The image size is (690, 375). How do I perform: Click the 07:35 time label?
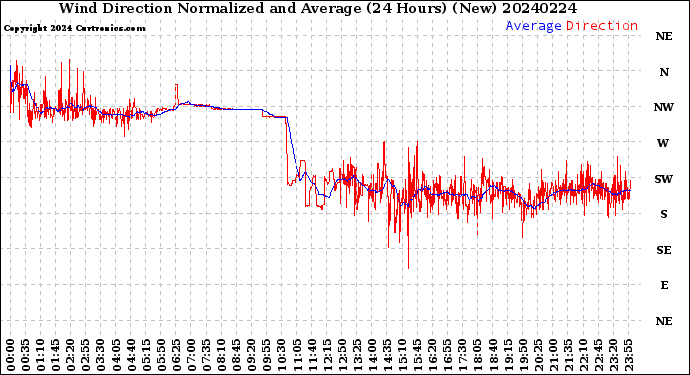[x=206, y=355]
